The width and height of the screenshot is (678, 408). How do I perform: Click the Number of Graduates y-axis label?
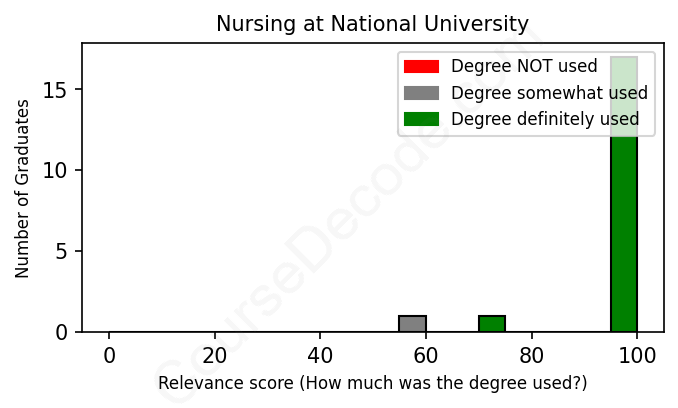(22, 188)
